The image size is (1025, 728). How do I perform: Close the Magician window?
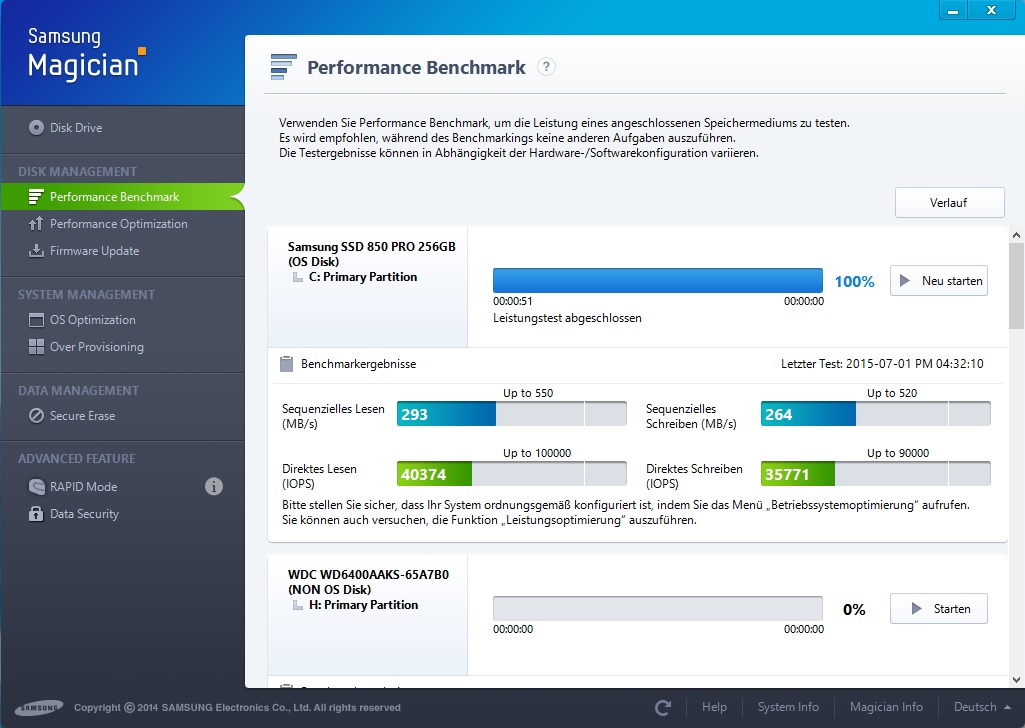tap(991, 10)
